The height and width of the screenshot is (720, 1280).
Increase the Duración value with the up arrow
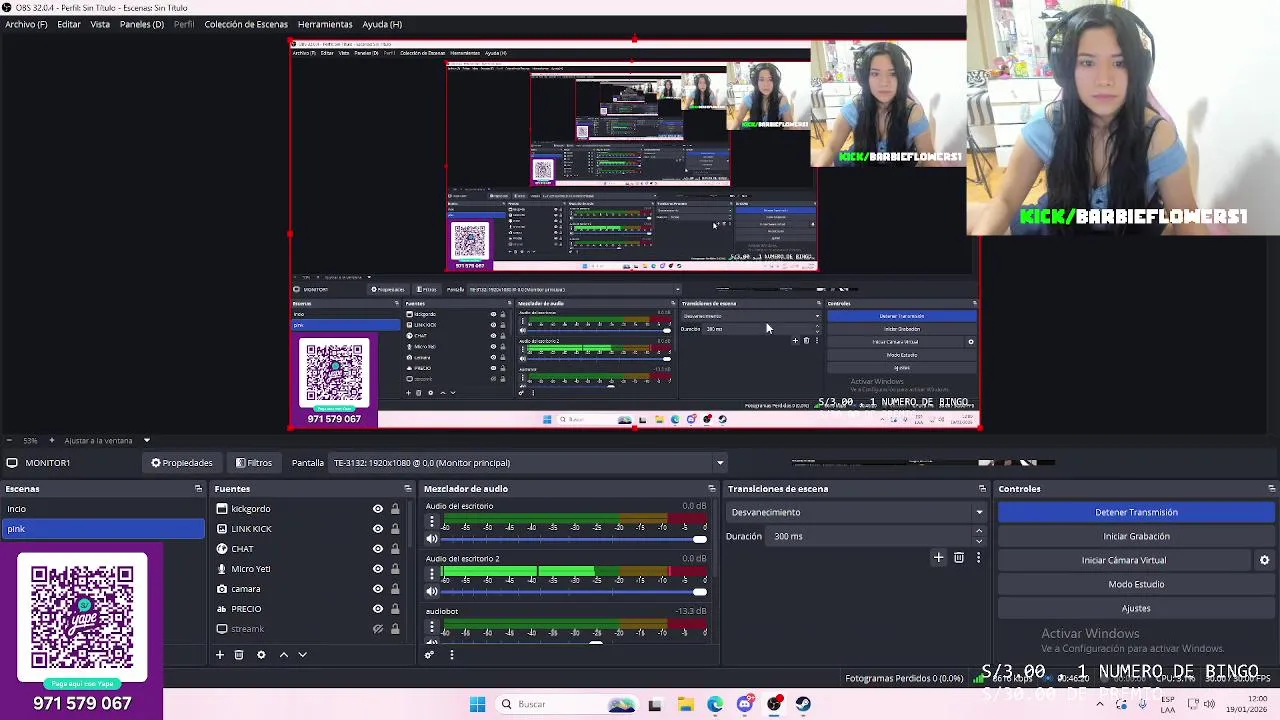tap(979, 531)
